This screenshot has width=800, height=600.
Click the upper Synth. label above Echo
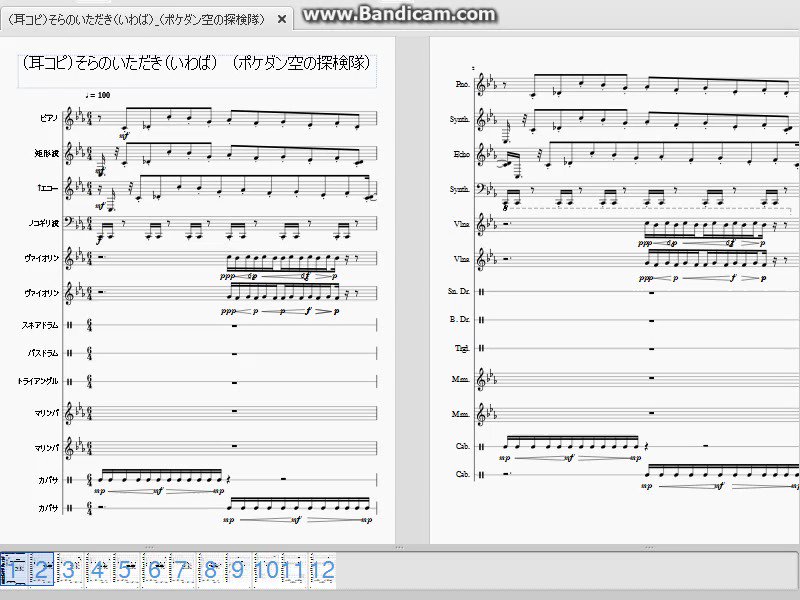click(x=460, y=119)
